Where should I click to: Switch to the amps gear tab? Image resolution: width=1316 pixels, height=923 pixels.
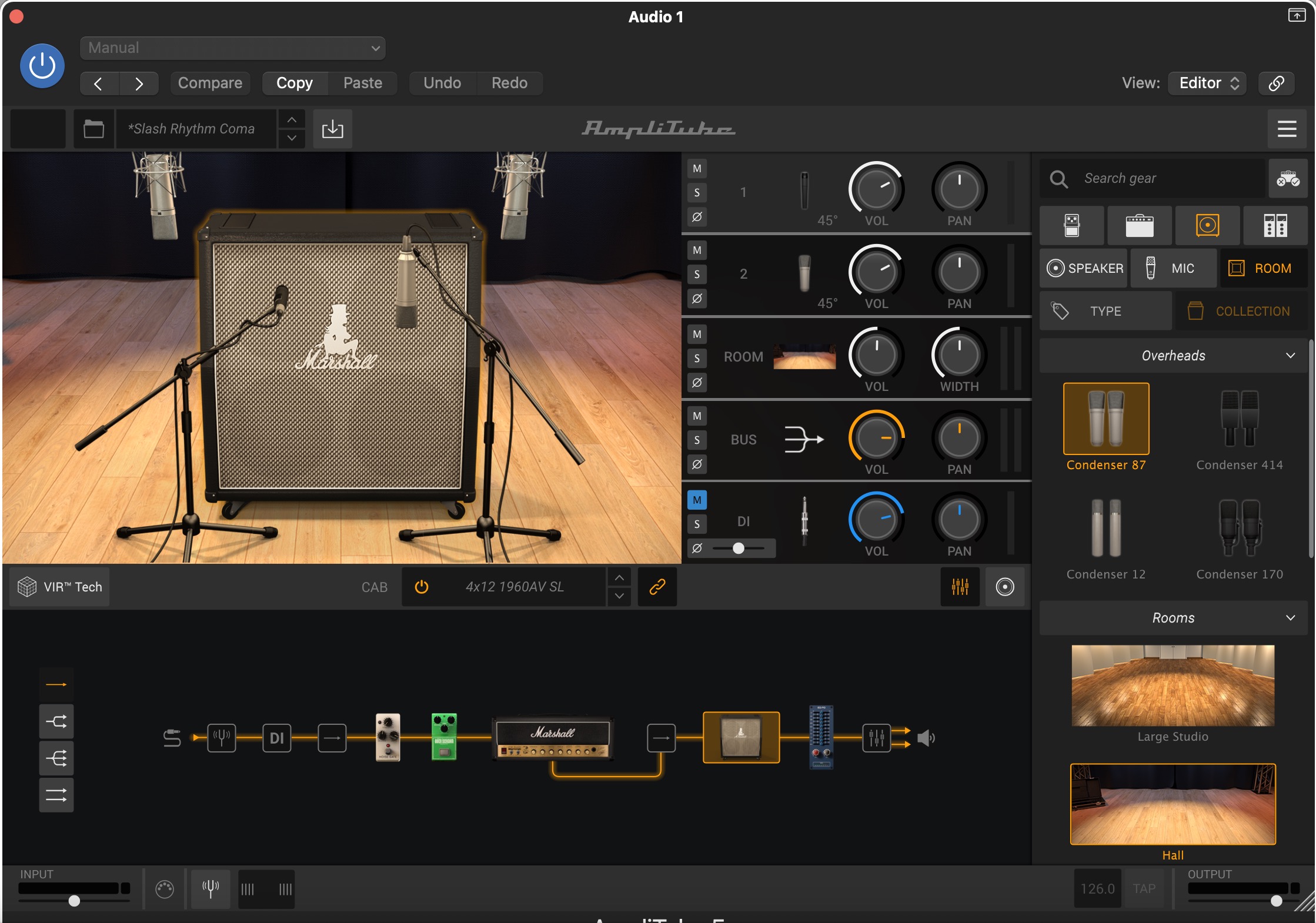tap(1140, 225)
